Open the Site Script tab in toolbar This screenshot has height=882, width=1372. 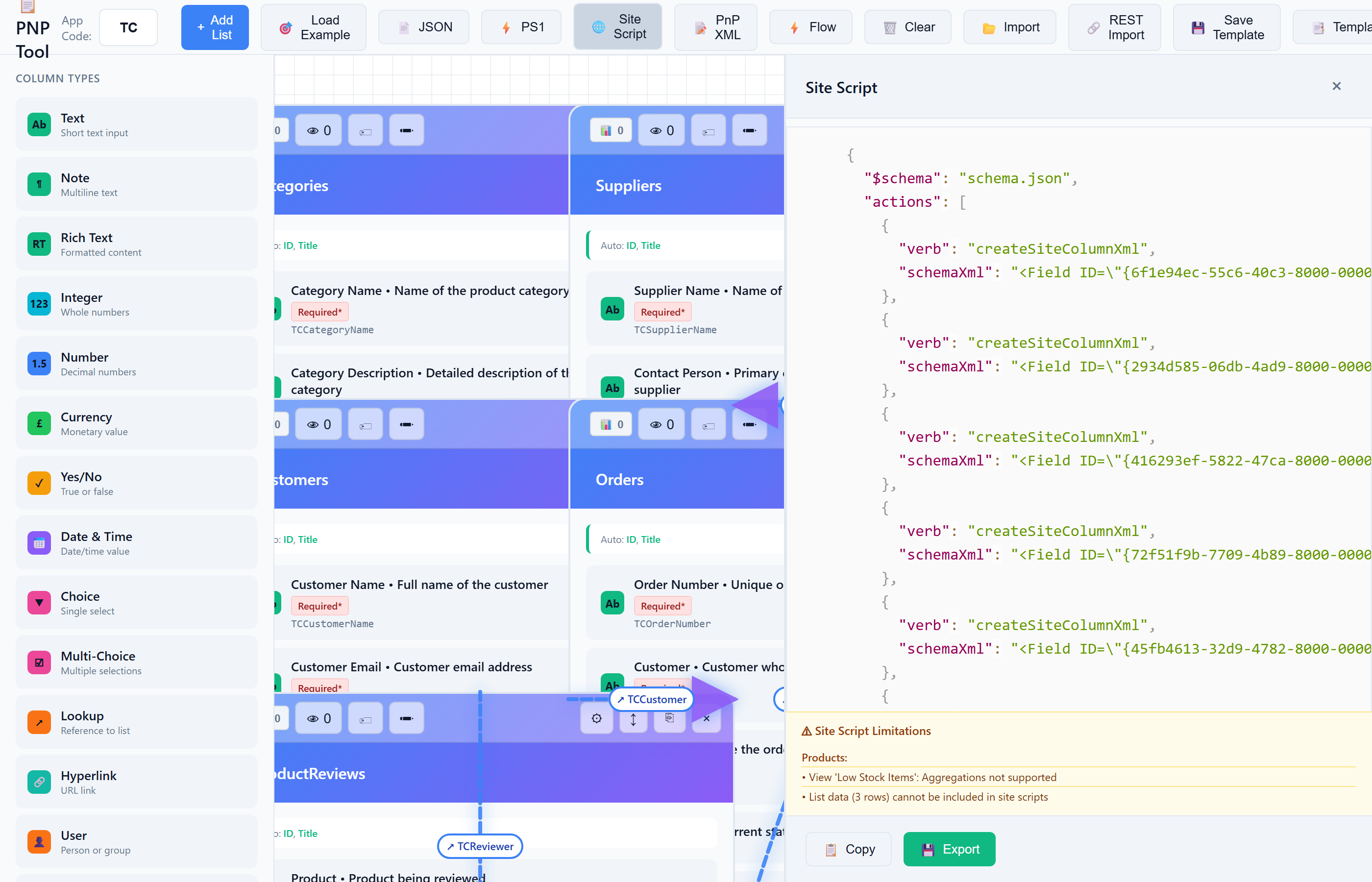pos(618,27)
